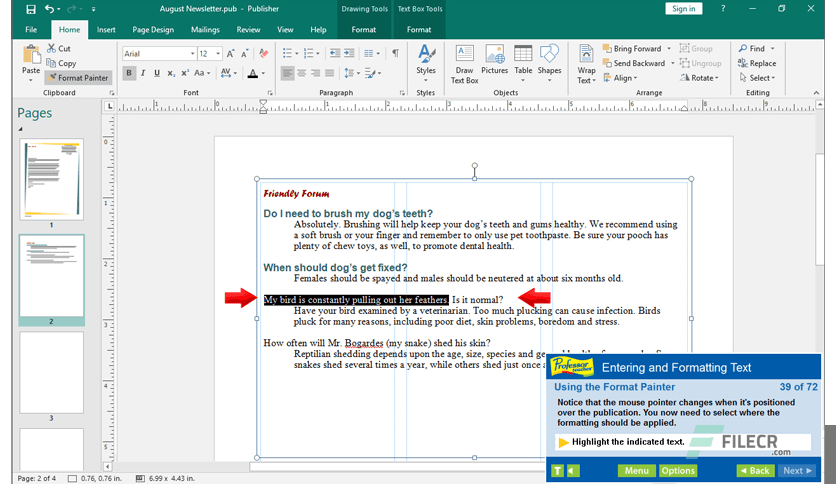
Task: Open tutorial Options button
Action: point(678,471)
